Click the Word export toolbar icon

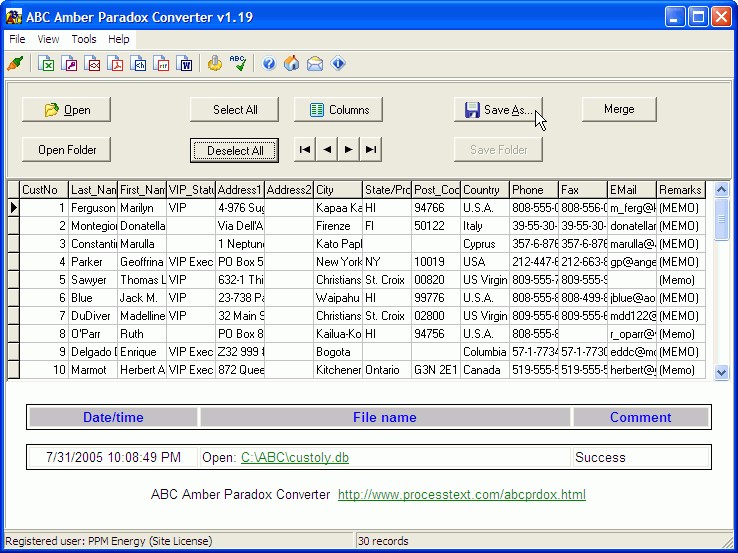(185, 64)
